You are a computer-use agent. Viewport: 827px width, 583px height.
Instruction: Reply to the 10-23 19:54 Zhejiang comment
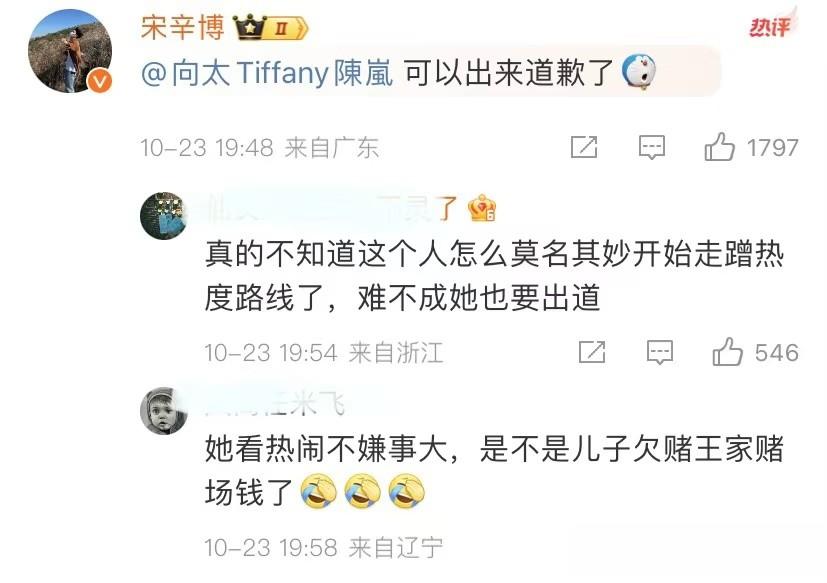(x=660, y=352)
